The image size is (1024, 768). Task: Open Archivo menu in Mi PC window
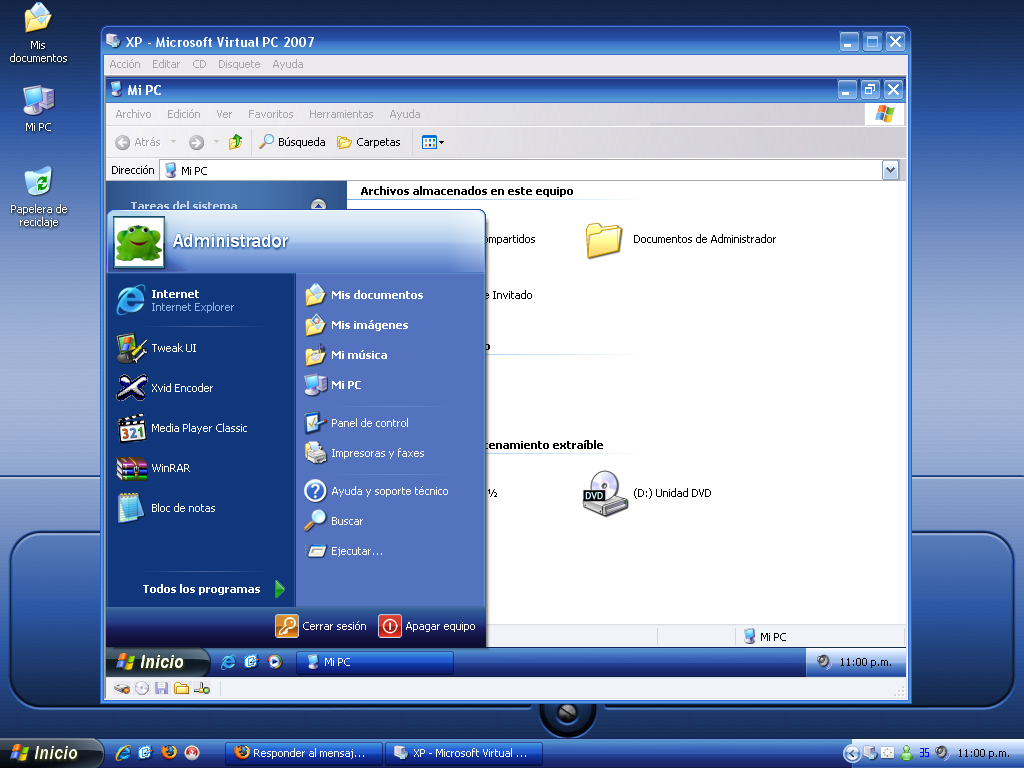133,114
